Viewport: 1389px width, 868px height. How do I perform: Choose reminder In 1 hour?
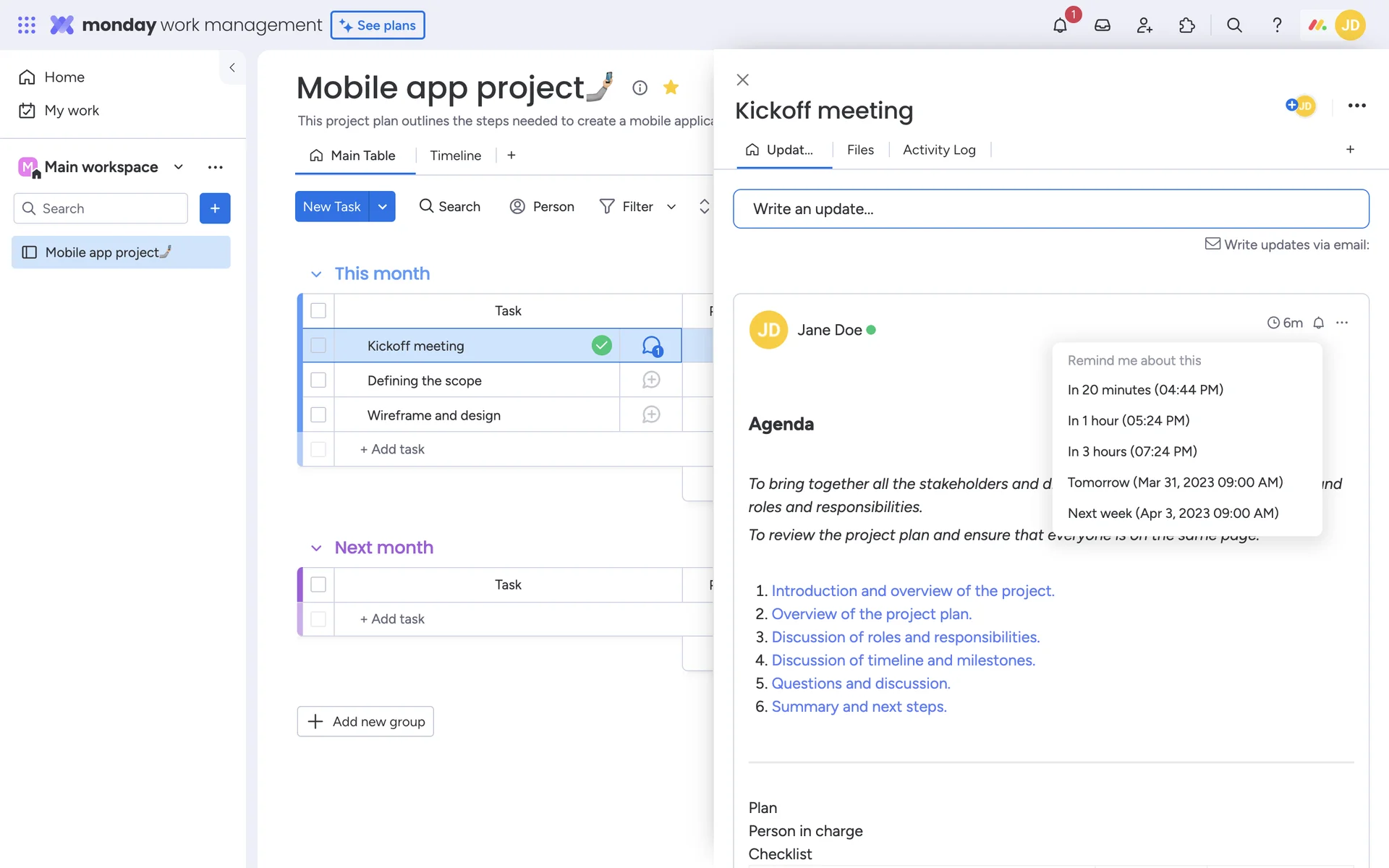(1128, 420)
